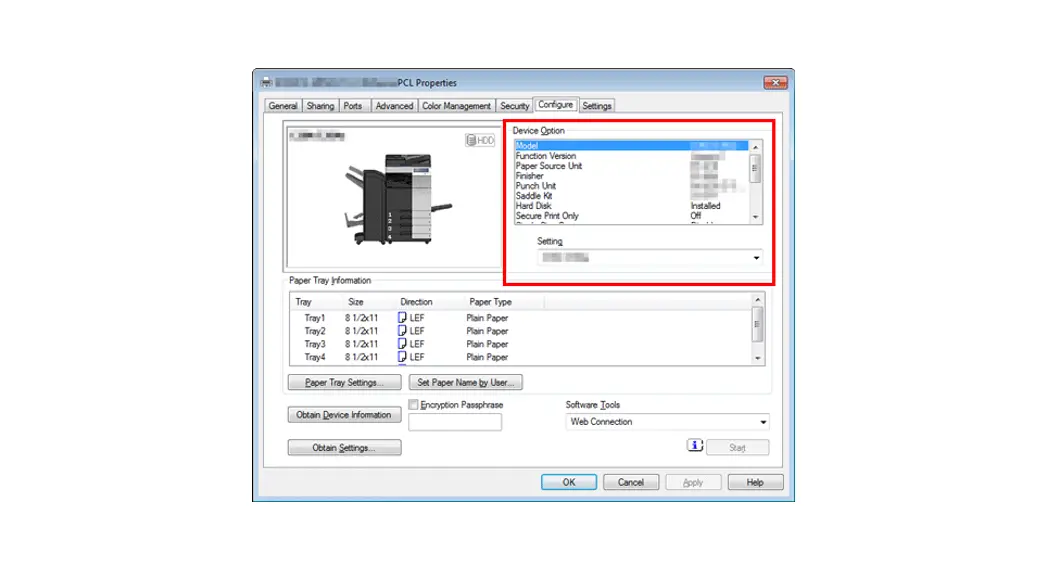Viewport: 1049px width, 568px height.
Task: Select Finisher in Device Option list
Action: point(632,175)
